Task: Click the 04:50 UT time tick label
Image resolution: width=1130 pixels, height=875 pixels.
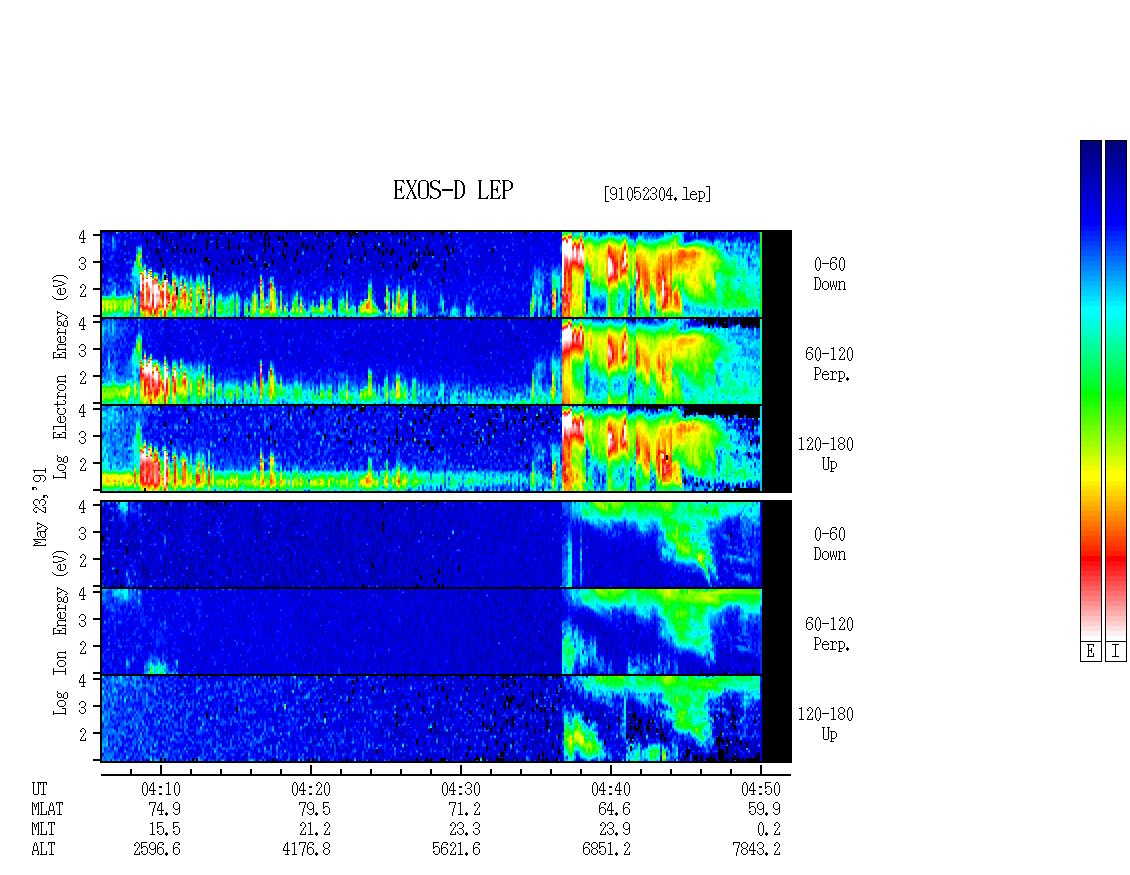Action: [x=761, y=789]
